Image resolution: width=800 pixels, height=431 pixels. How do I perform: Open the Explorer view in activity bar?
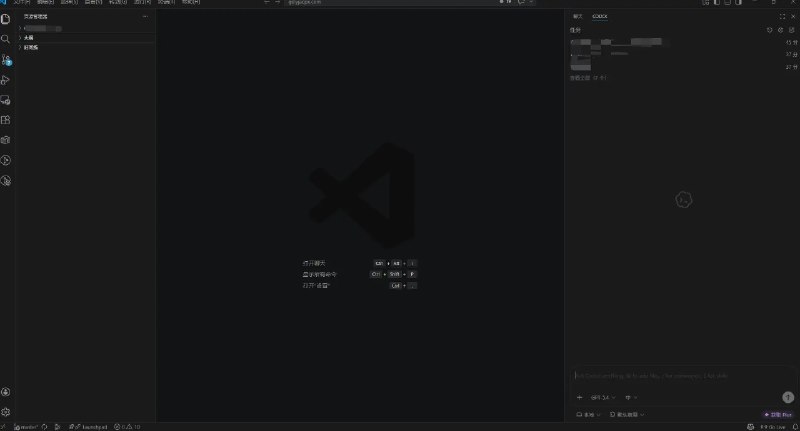click(x=6, y=19)
